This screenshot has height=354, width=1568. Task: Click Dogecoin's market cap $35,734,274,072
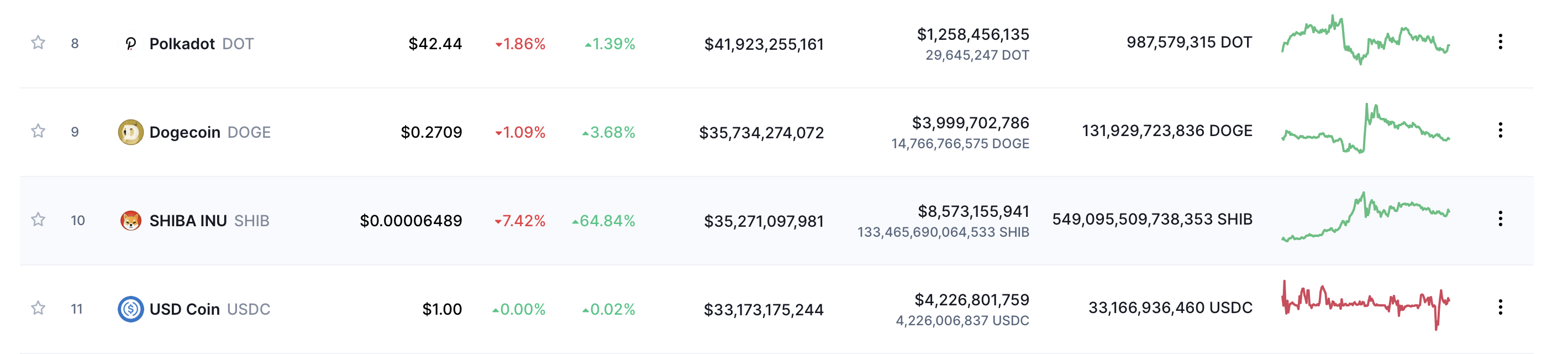[x=761, y=133]
